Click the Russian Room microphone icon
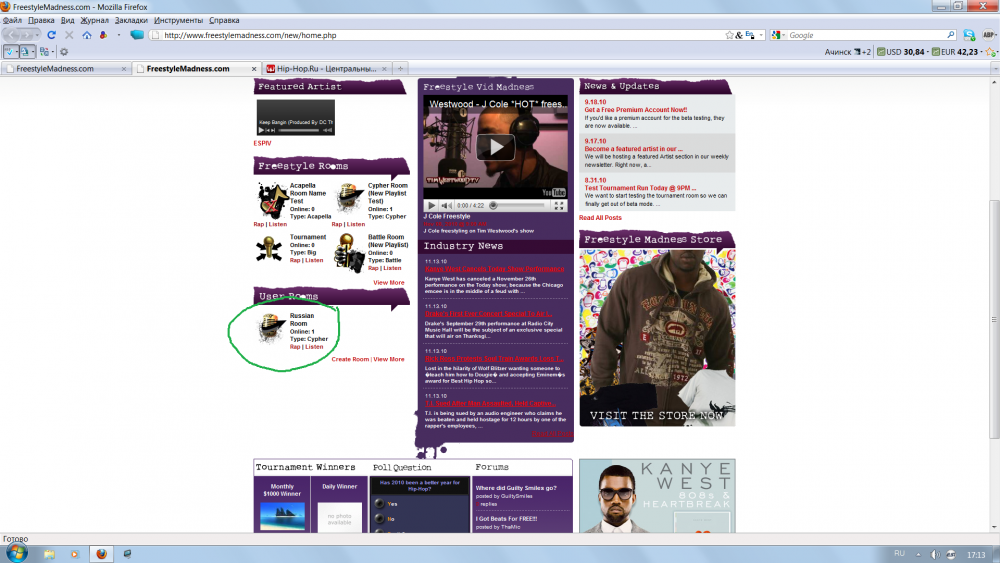 pyautogui.click(x=272, y=328)
